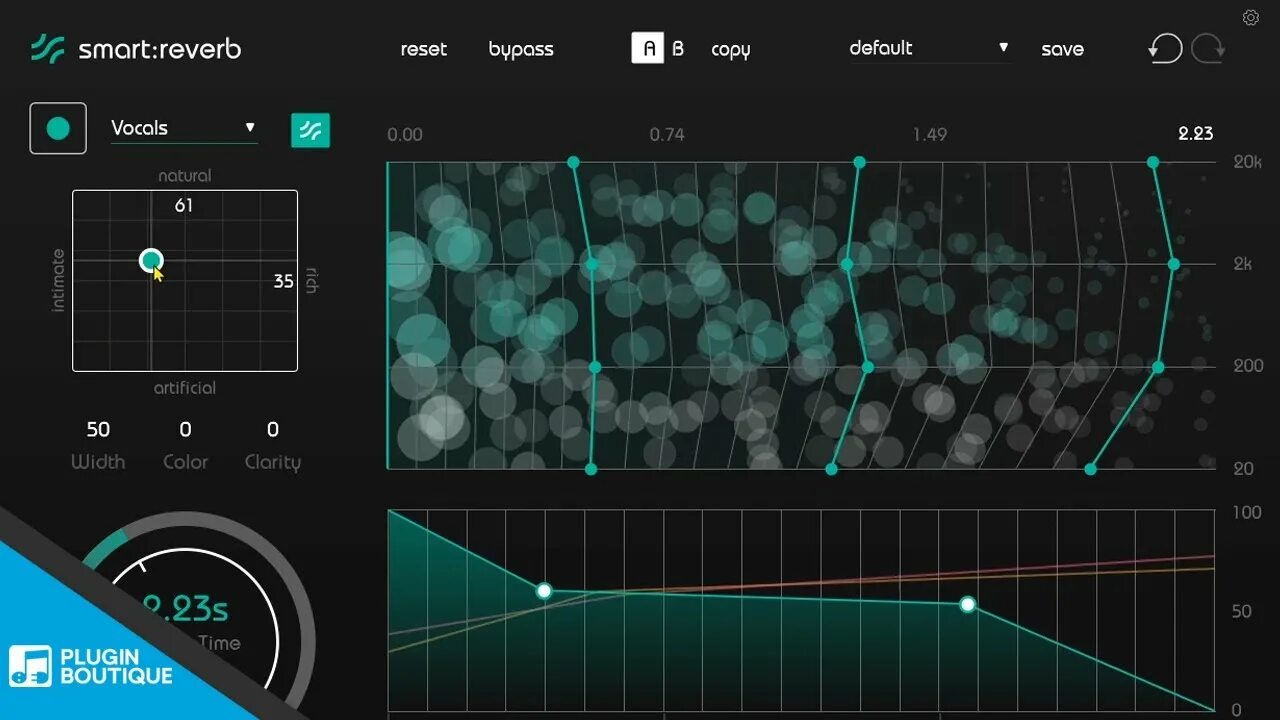Click the bypass button
Image resolution: width=1280 pixels, height=720 pixels.
point(521,49)
